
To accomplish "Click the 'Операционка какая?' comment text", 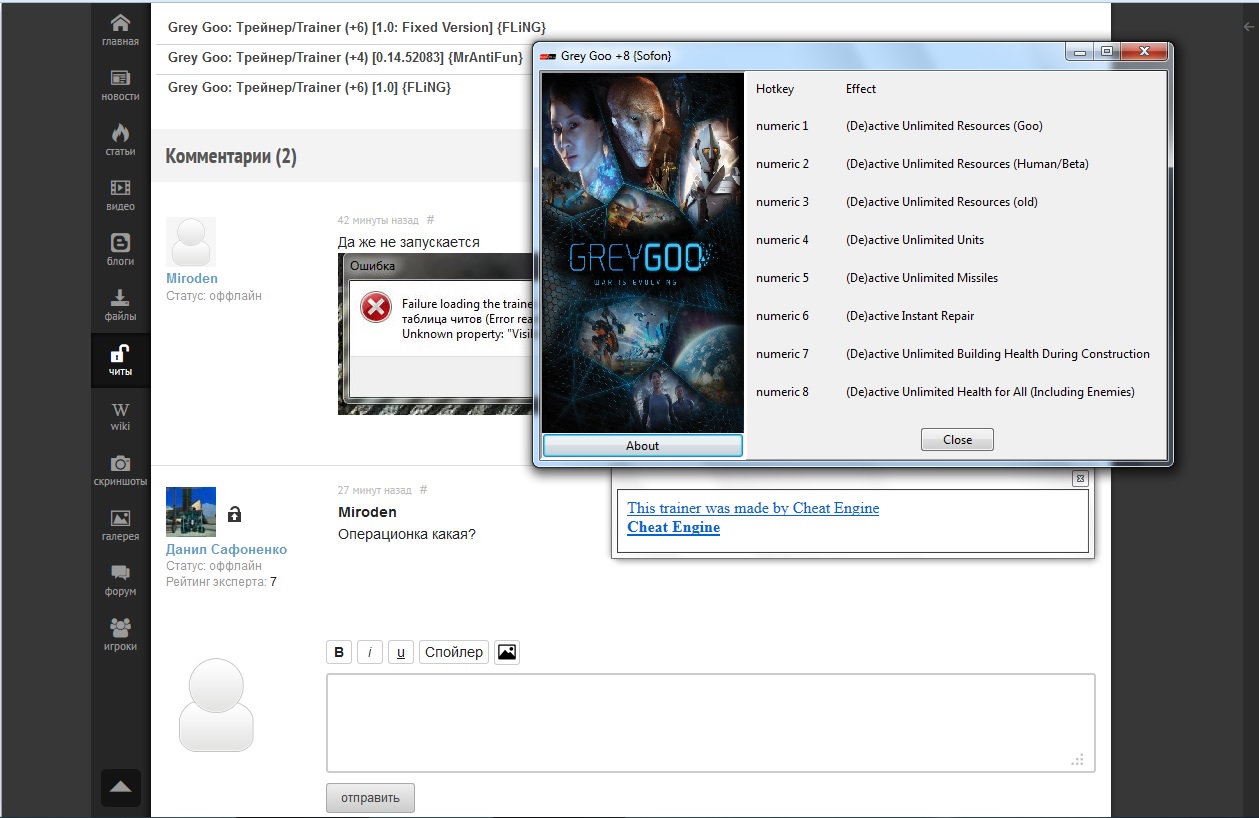I will tap(407, 534).
